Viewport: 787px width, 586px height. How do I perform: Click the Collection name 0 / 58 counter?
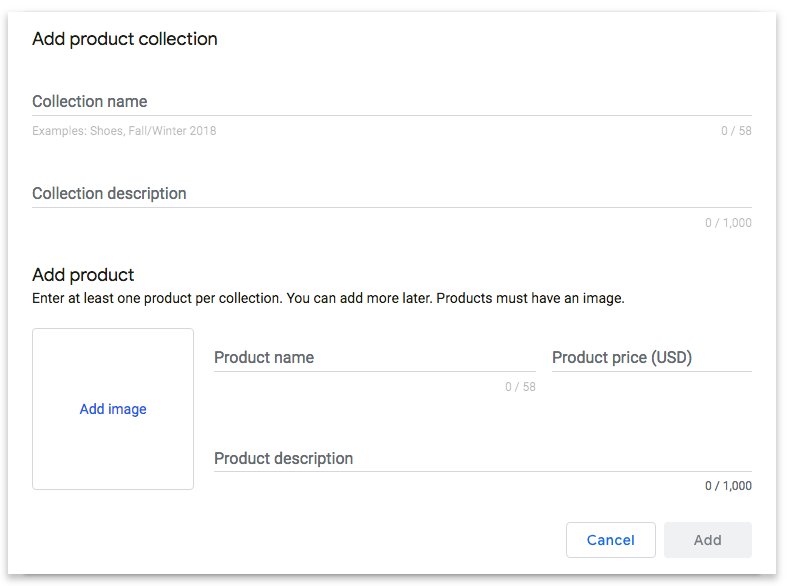736,131
